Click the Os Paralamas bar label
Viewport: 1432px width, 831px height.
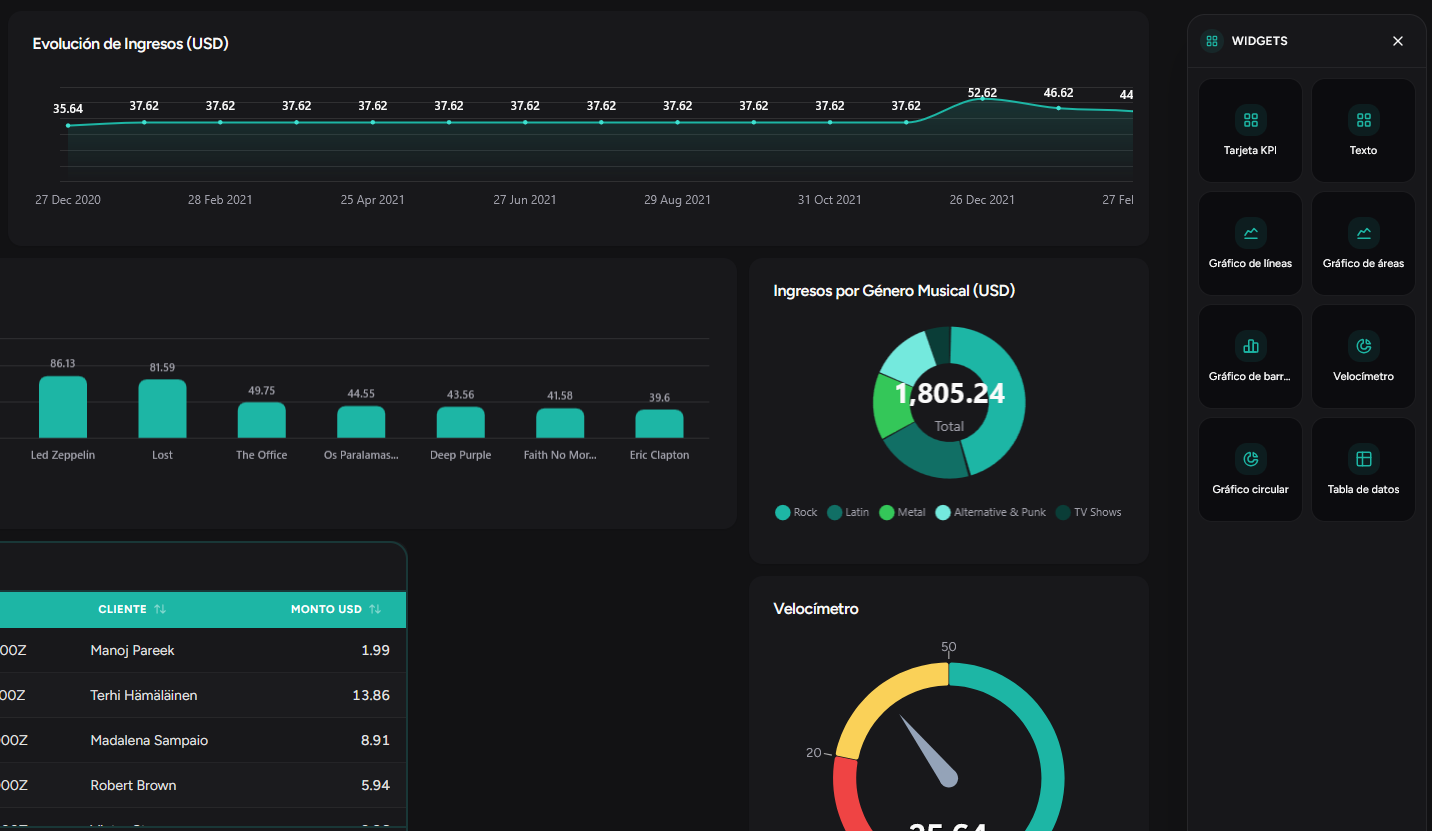[361, 455]
